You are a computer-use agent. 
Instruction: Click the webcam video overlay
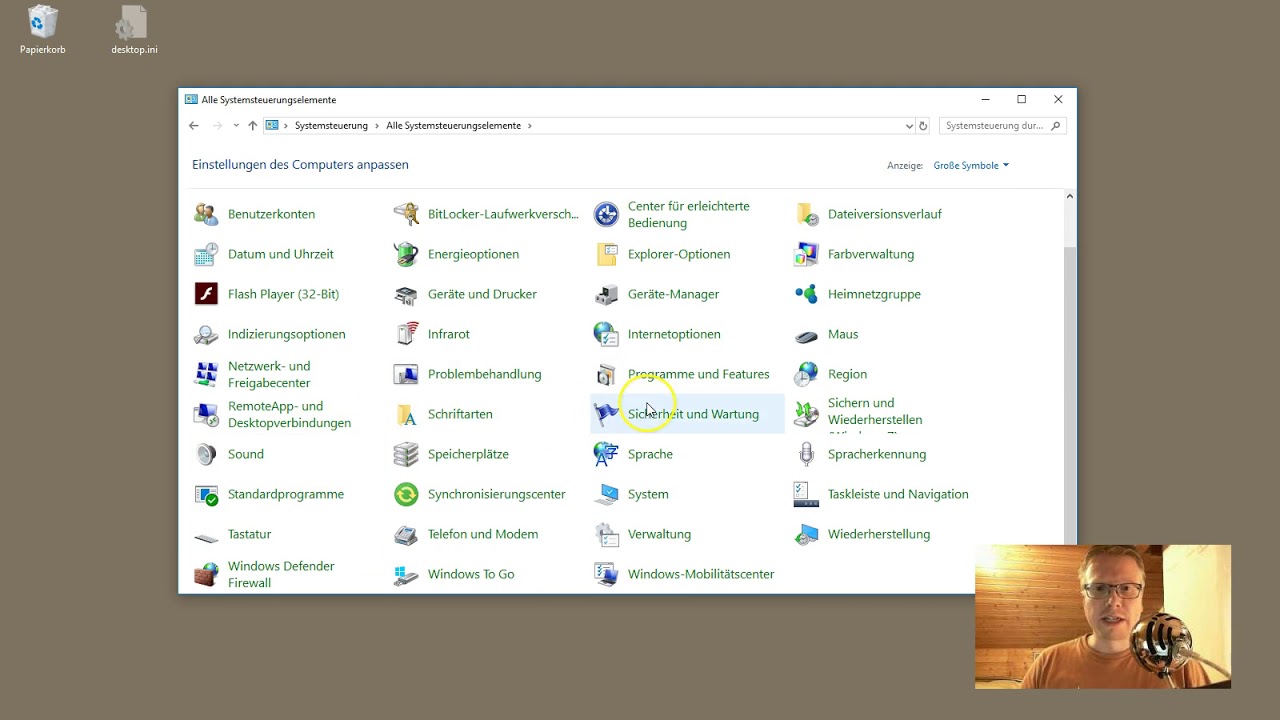(x=1103, y=617)
